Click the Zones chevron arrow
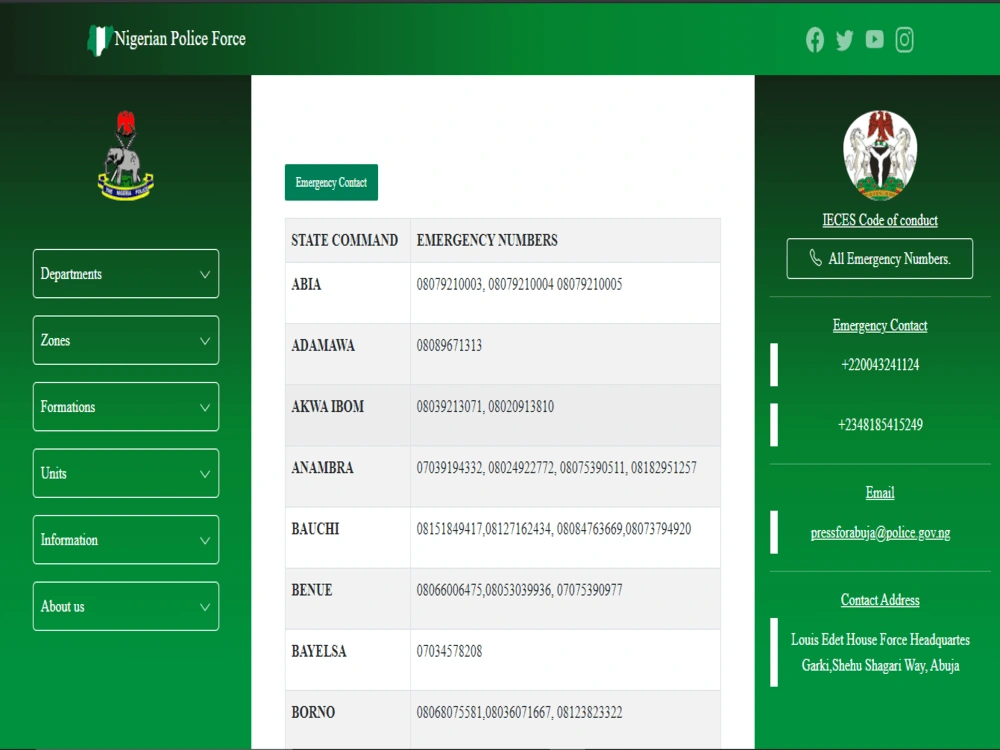1000x750 pixels. [x=205, y=341]
